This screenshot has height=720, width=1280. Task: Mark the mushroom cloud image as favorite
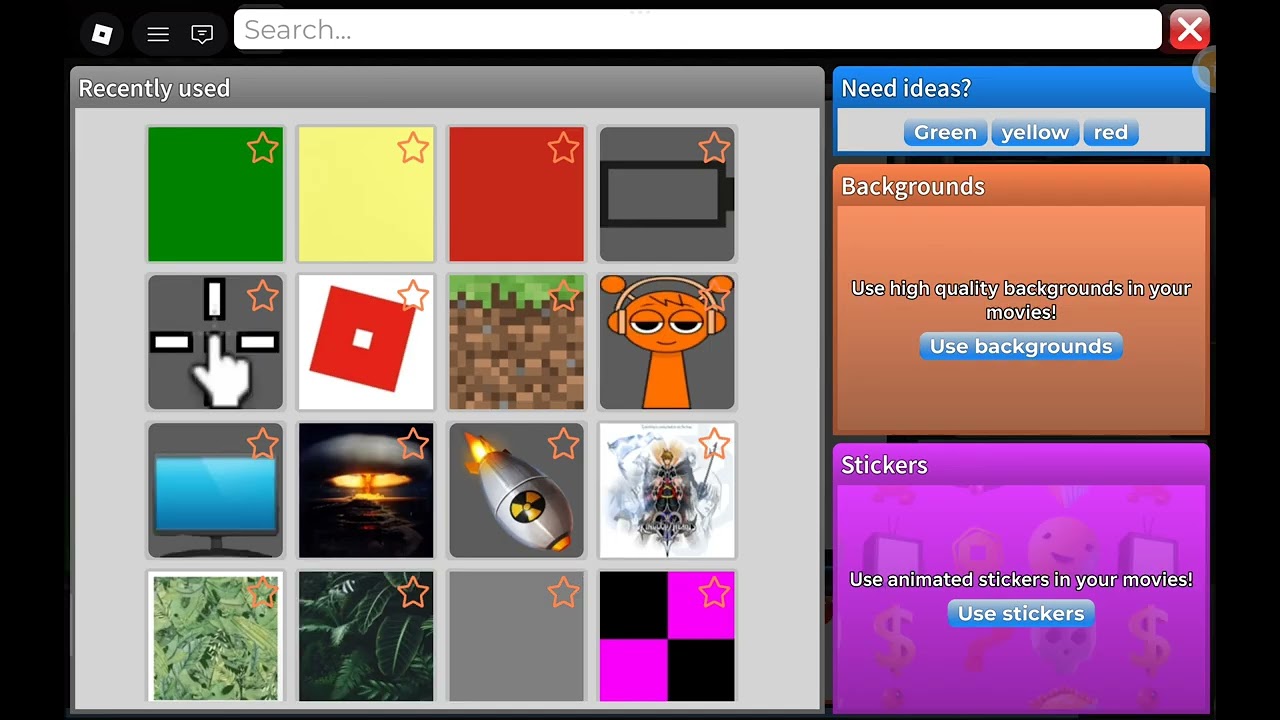coord(413,444)
